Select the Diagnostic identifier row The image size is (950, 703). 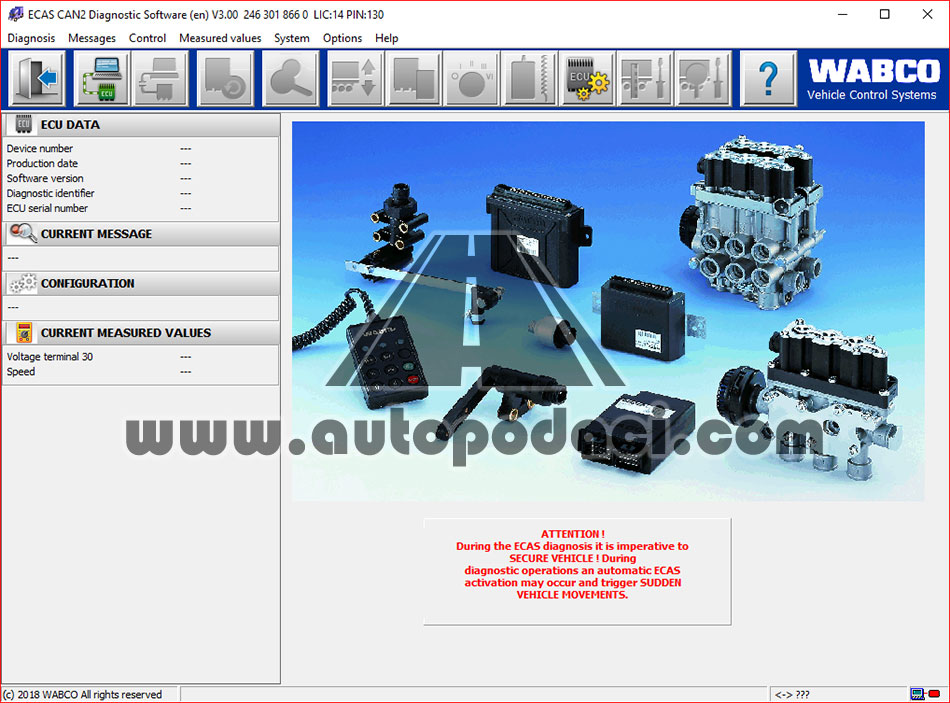point(141,193)
